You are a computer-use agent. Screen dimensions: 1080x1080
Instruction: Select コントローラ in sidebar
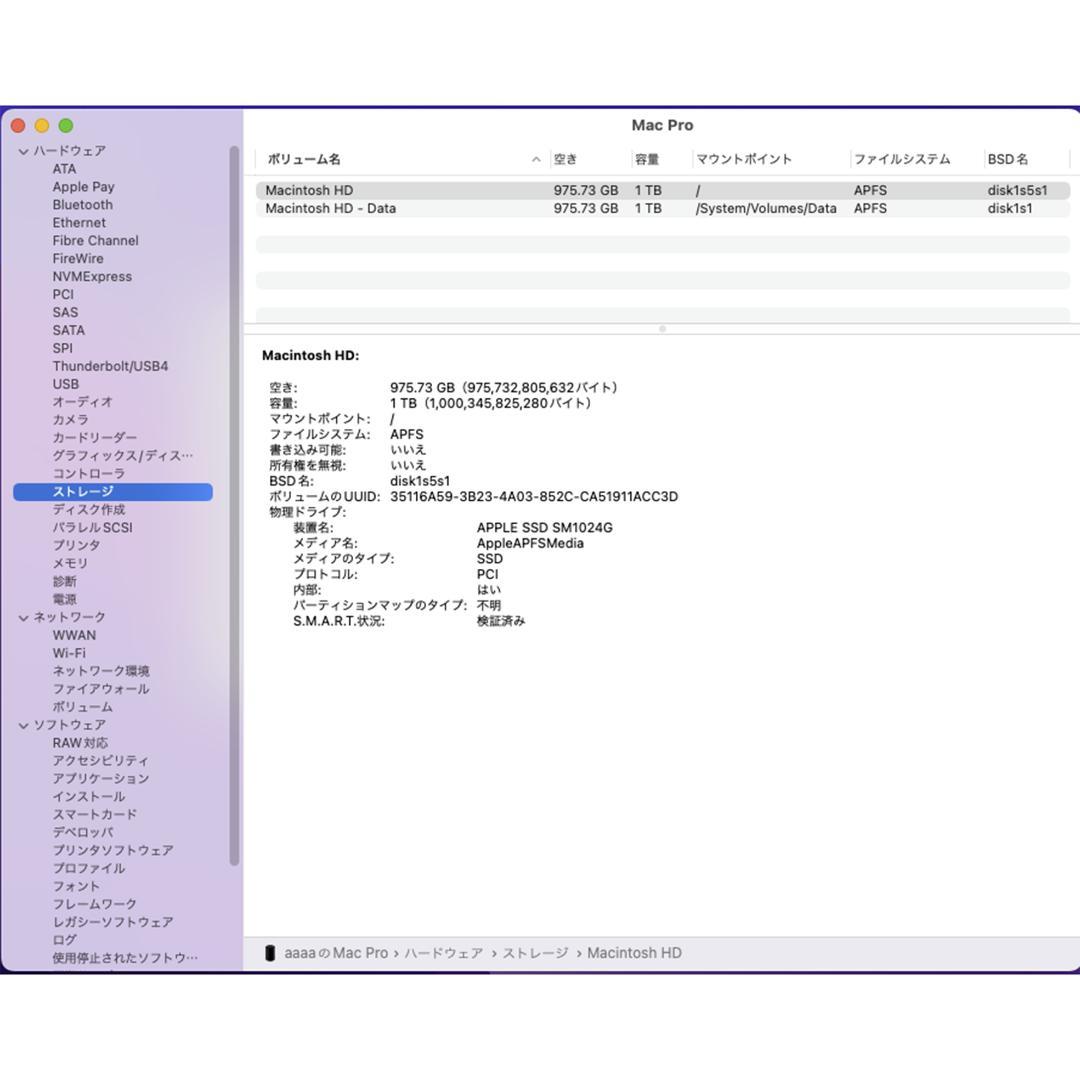tap(88, 473)
